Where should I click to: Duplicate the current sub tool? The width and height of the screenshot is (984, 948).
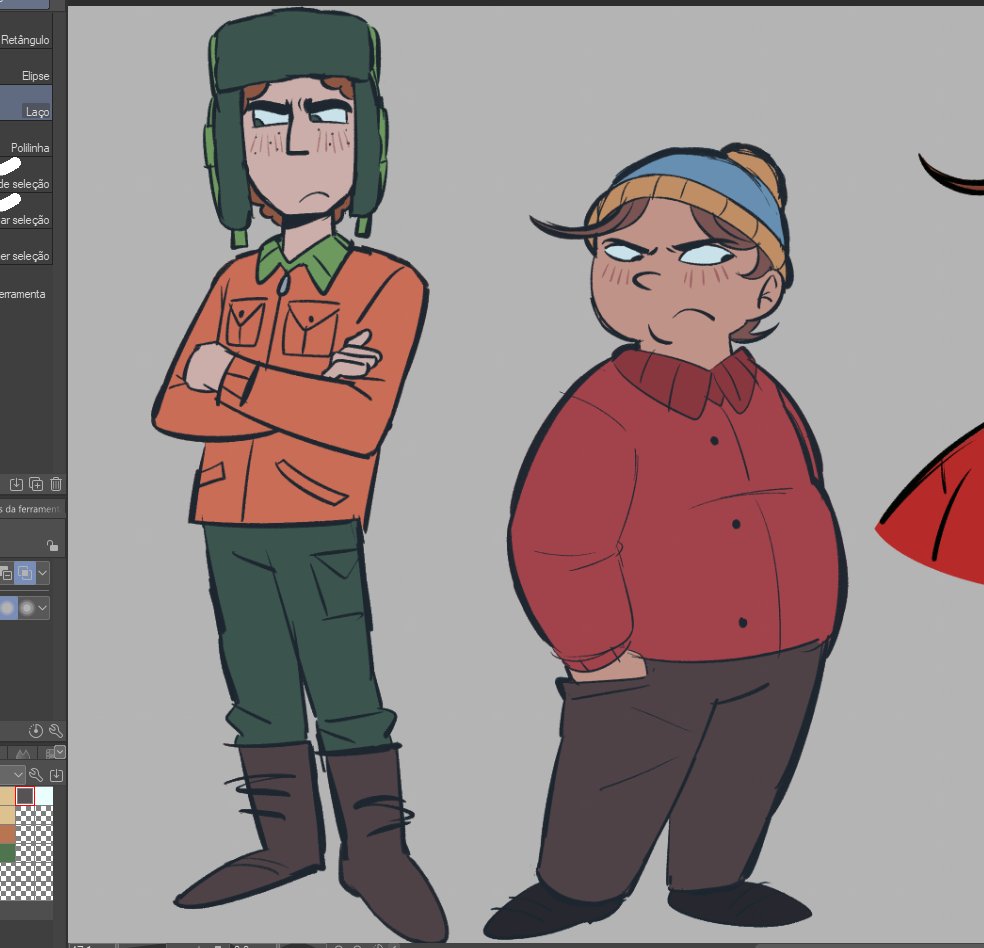pos(36,484)
